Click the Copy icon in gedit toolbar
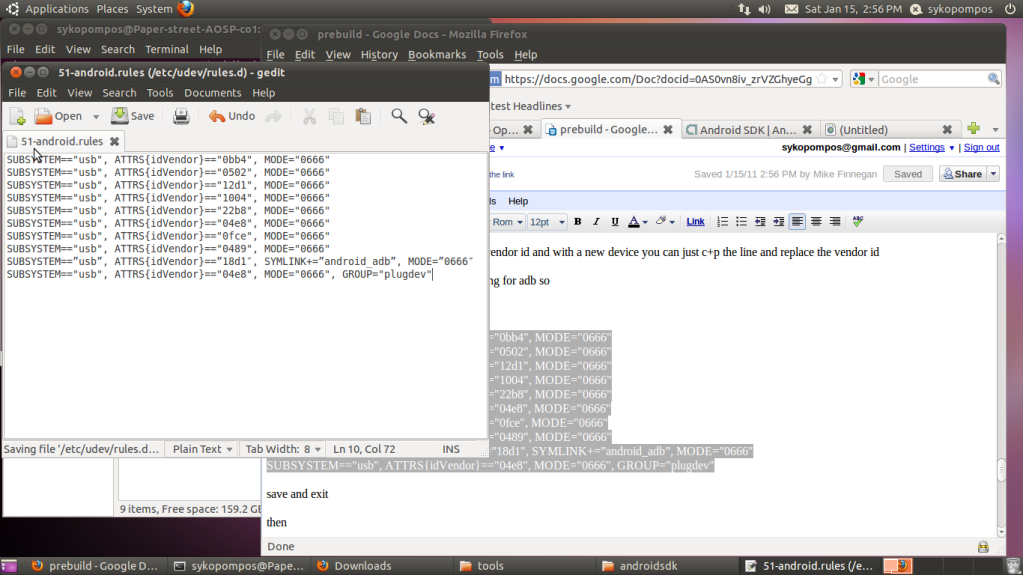The width and height of the screenshot is (1023, 575). (x=336, y=116)
